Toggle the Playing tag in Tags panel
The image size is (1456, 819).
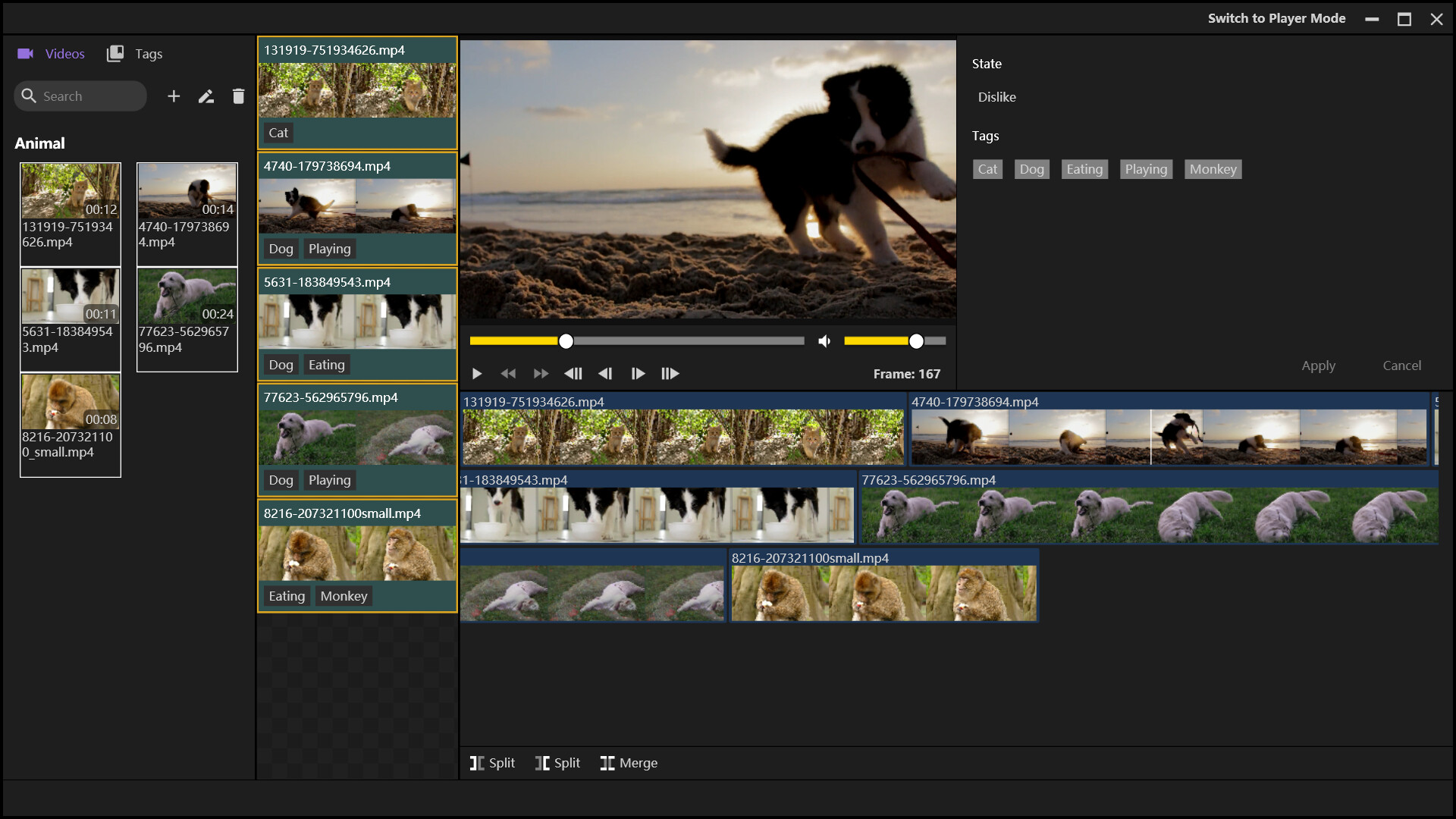click(1146, 169)
